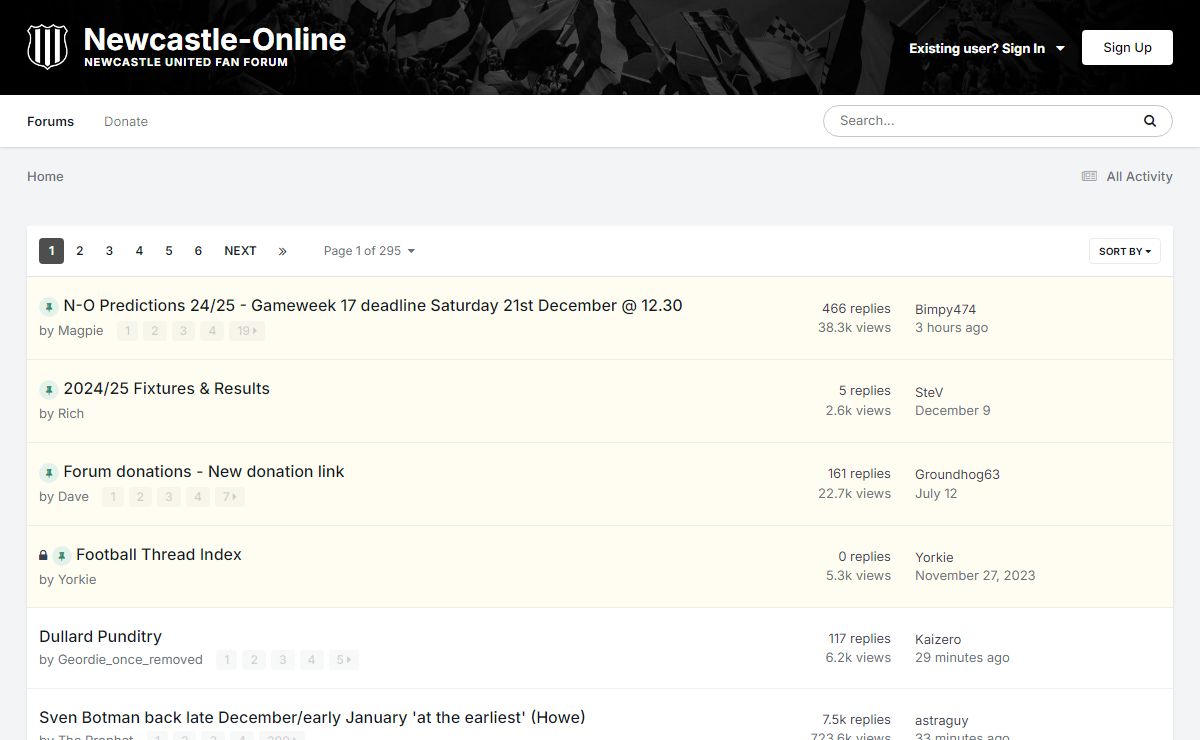Viewport: 1200px width, 740px height.
Task: Open Football Thread Index thread
Action: (x=159, y=555)
